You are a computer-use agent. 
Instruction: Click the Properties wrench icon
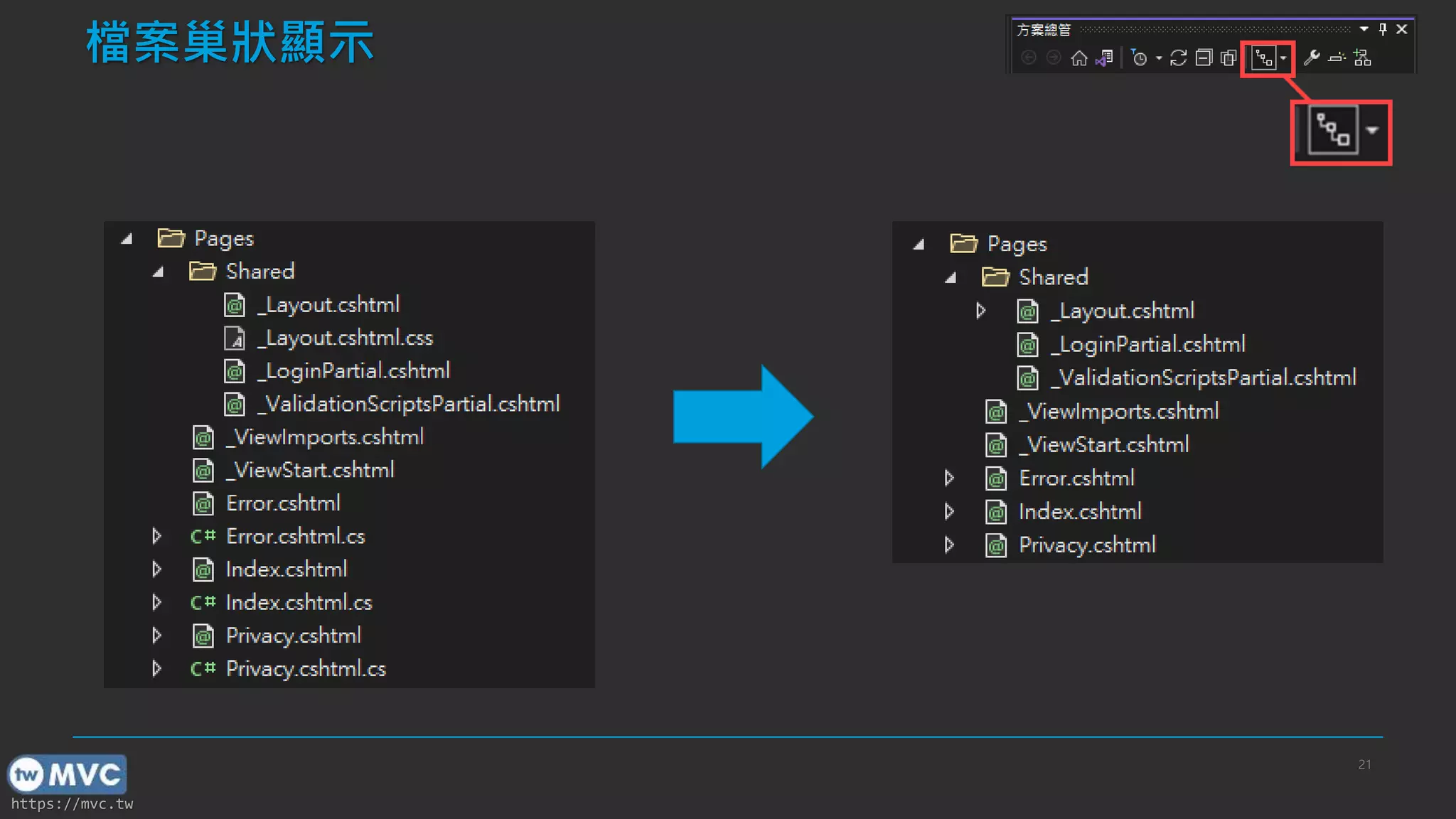1312,58
